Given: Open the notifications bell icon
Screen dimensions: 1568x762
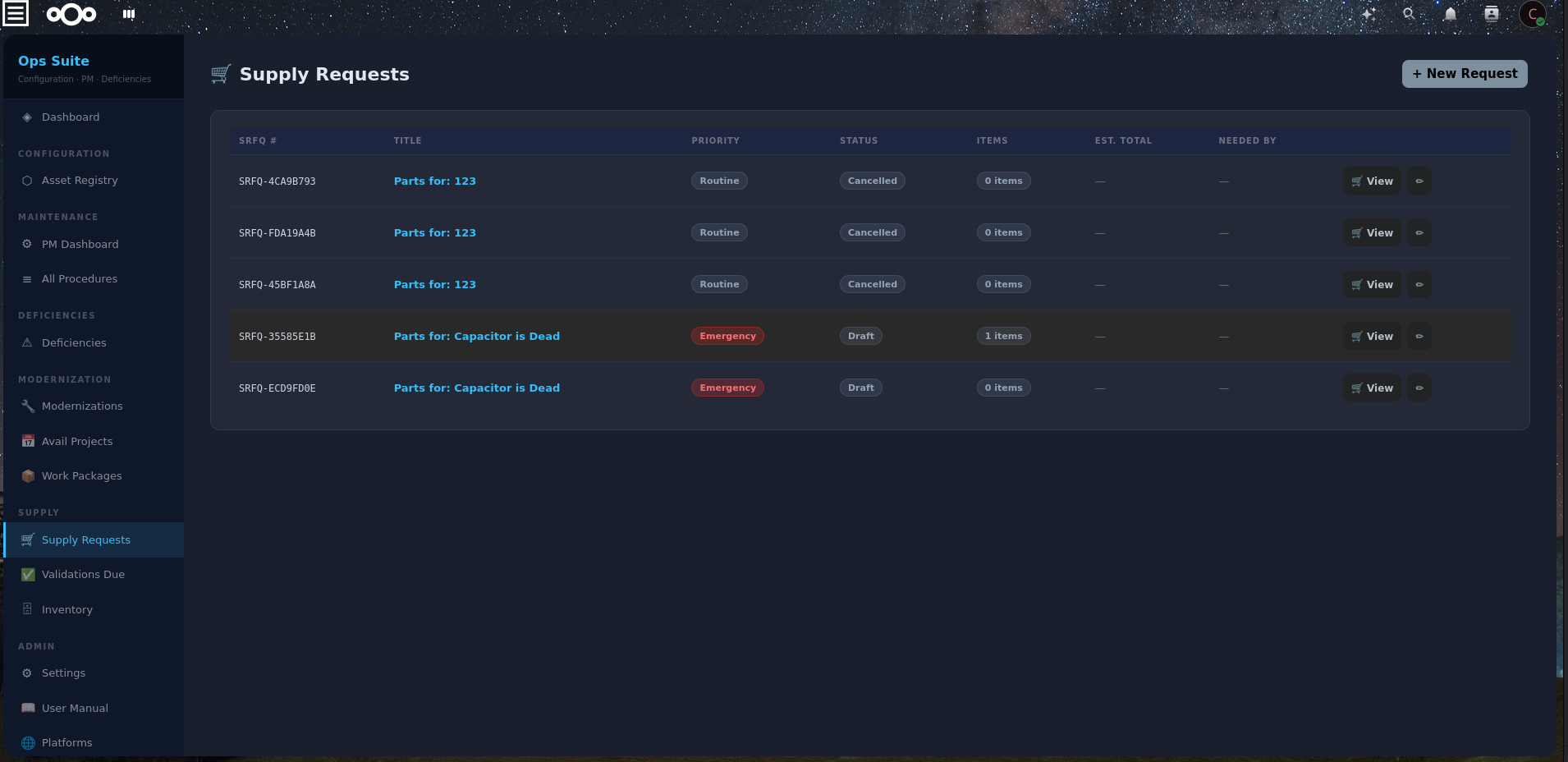Looking at the screenshot, I should (x=1451, y=14).
